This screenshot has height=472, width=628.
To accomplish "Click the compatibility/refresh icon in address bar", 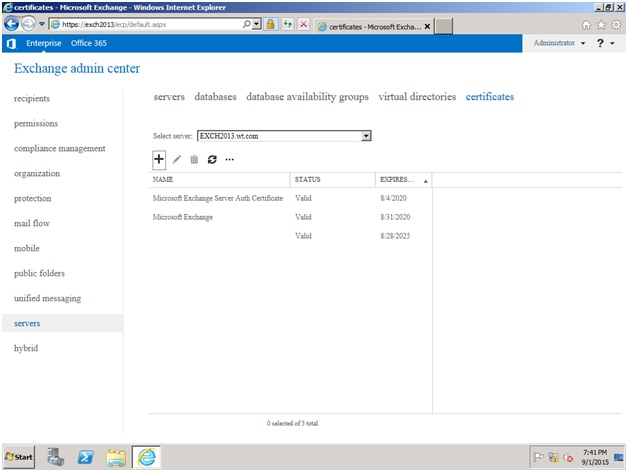I will click(x=288, y=24).
